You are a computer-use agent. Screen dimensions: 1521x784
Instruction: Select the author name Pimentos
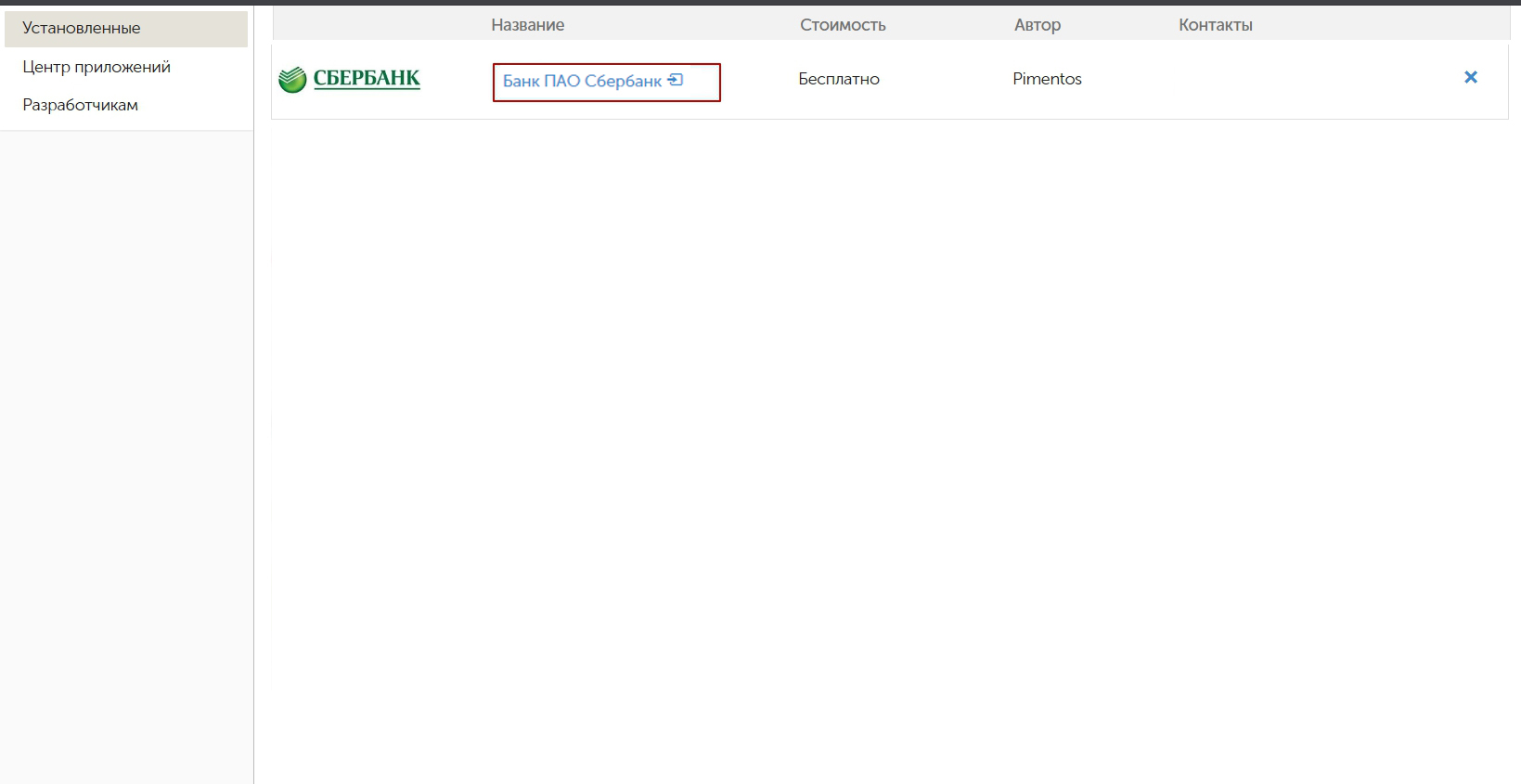[1047, 79]
